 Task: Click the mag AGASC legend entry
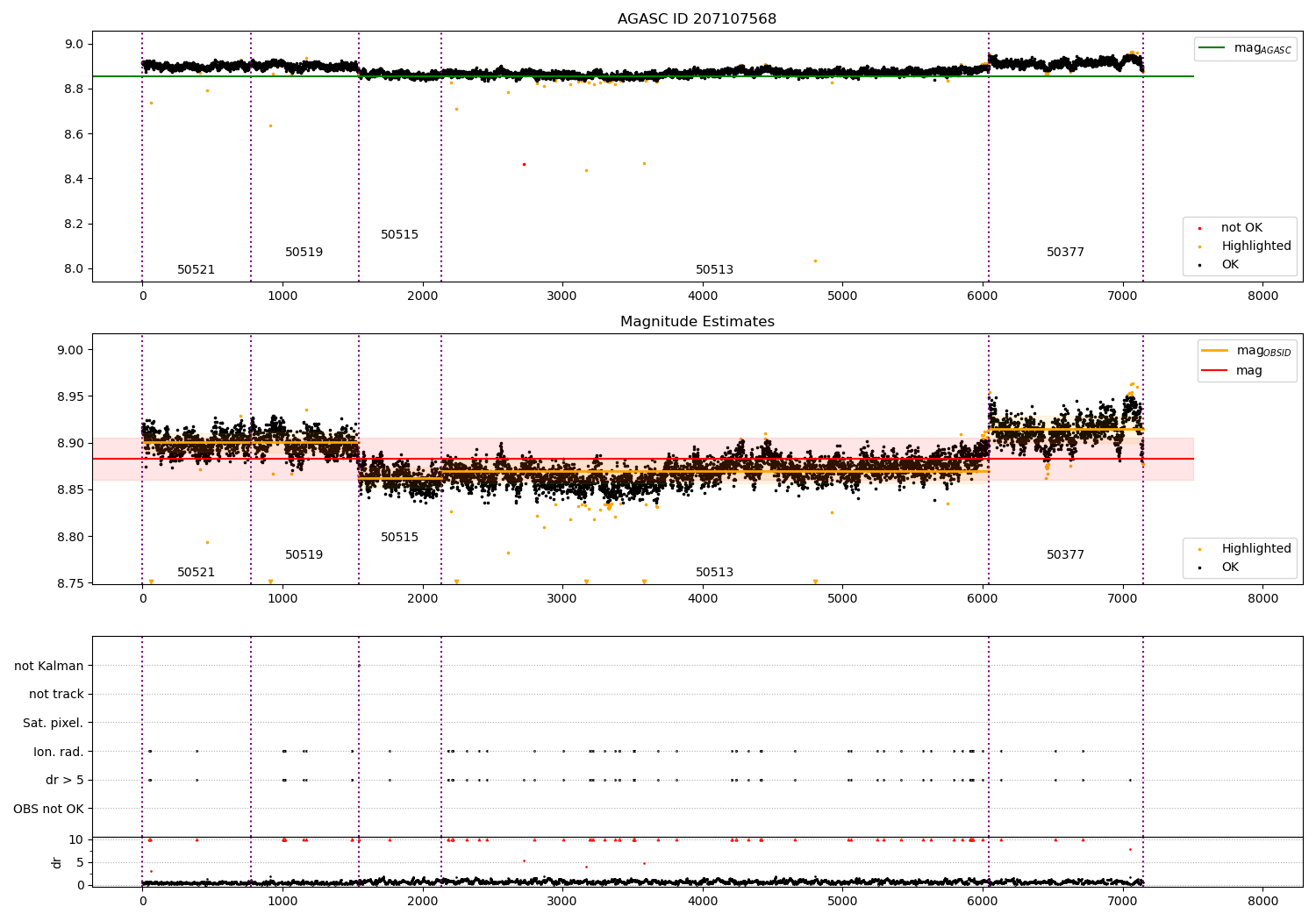click(1246, 48)
